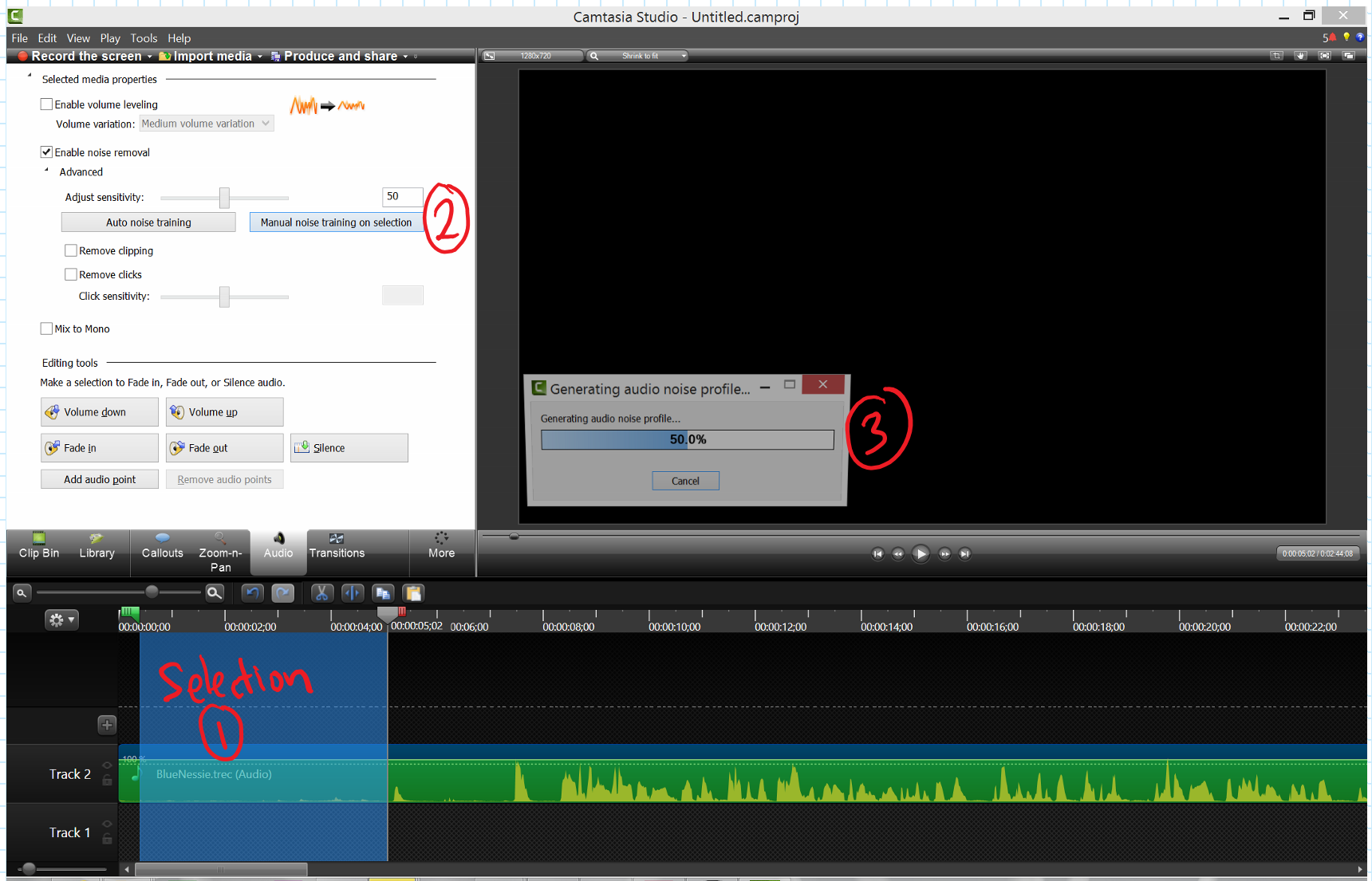
Task: Switch to the Callouts tab
Action: tap(162, 545)
